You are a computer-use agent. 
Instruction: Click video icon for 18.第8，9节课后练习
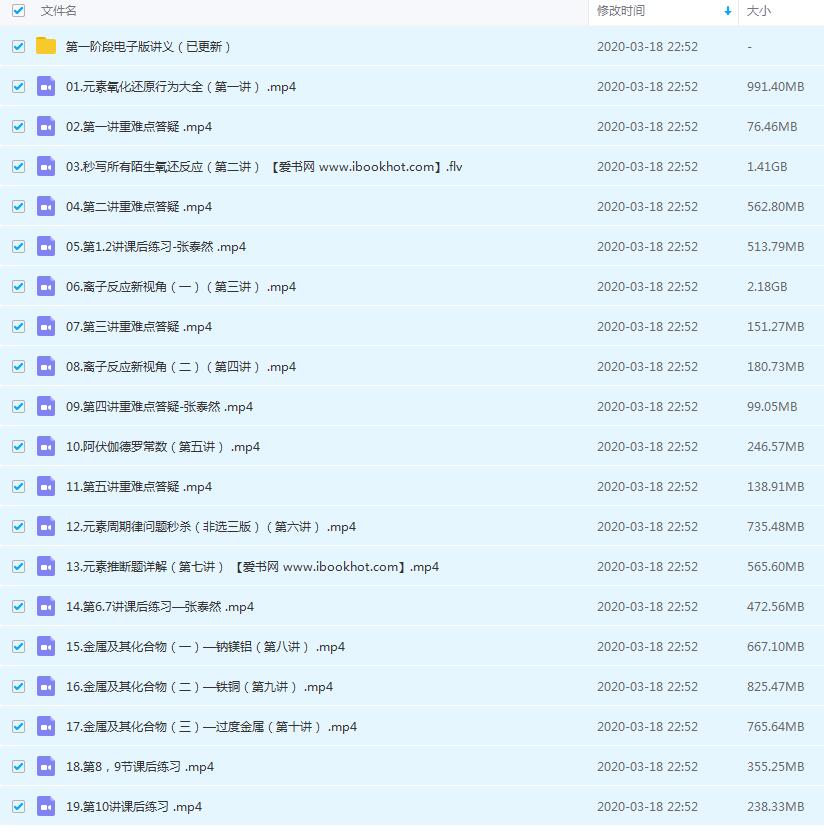click(x=46, y=766)
